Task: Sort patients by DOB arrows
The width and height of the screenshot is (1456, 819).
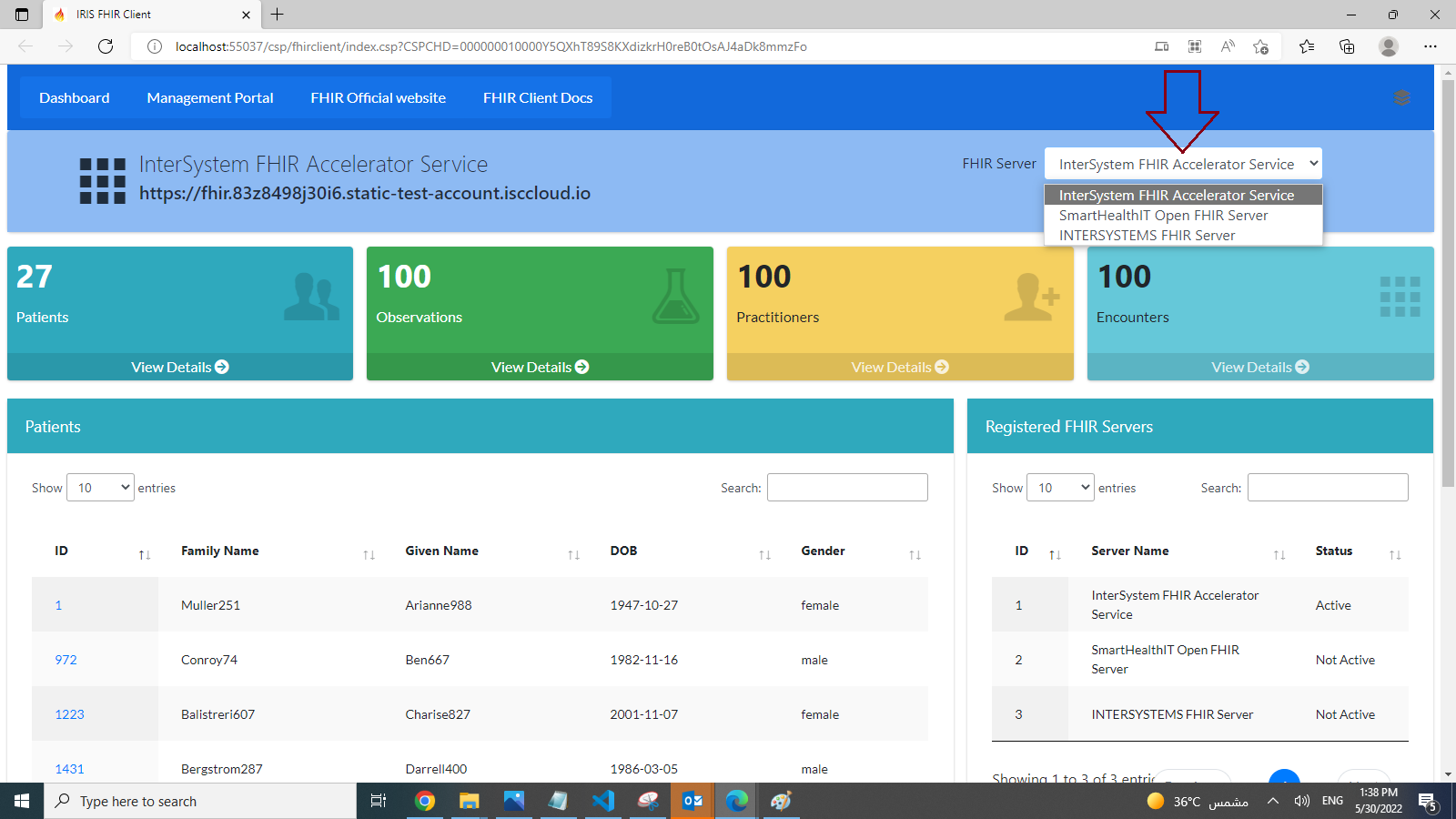Action: click(x=764, y=555)
